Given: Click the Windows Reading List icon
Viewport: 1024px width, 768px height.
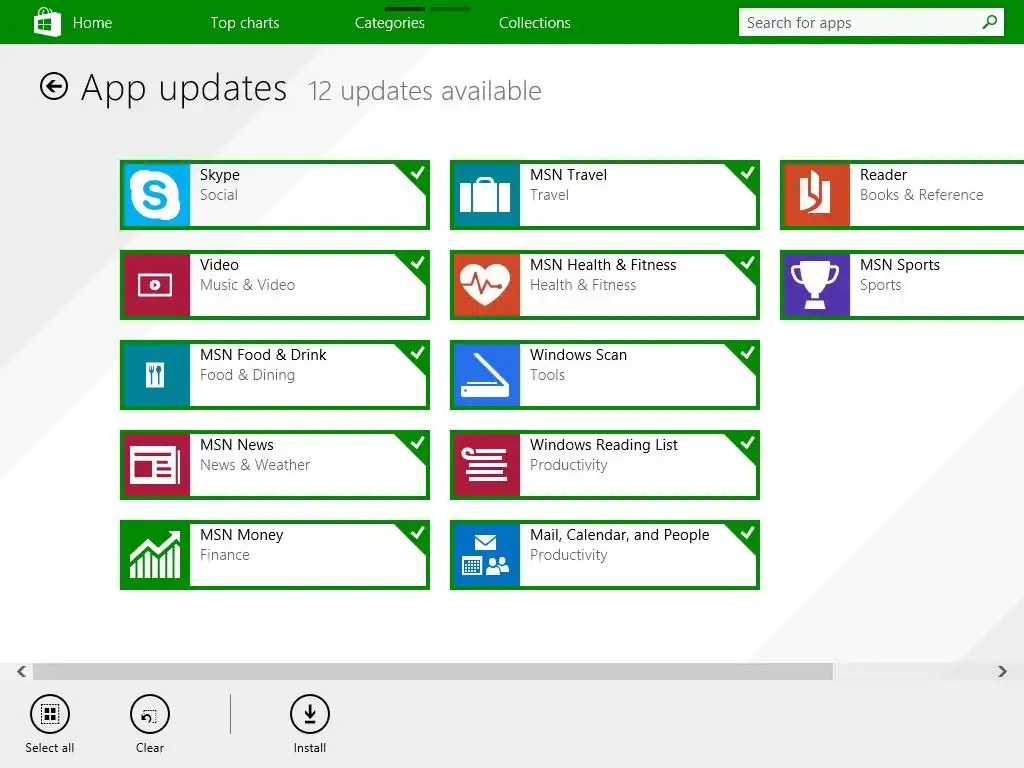Looking at the screenshot, I should point(485,465).
